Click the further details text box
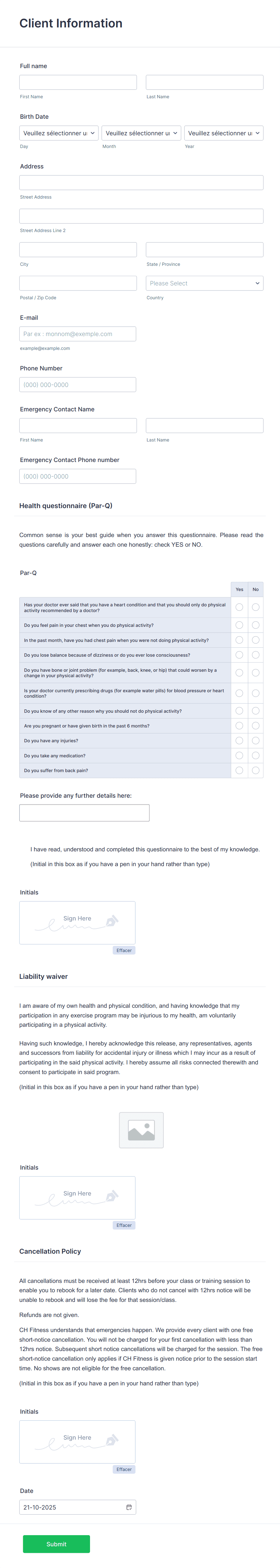The image size is (280, 1568). click(x=84, y=812)
